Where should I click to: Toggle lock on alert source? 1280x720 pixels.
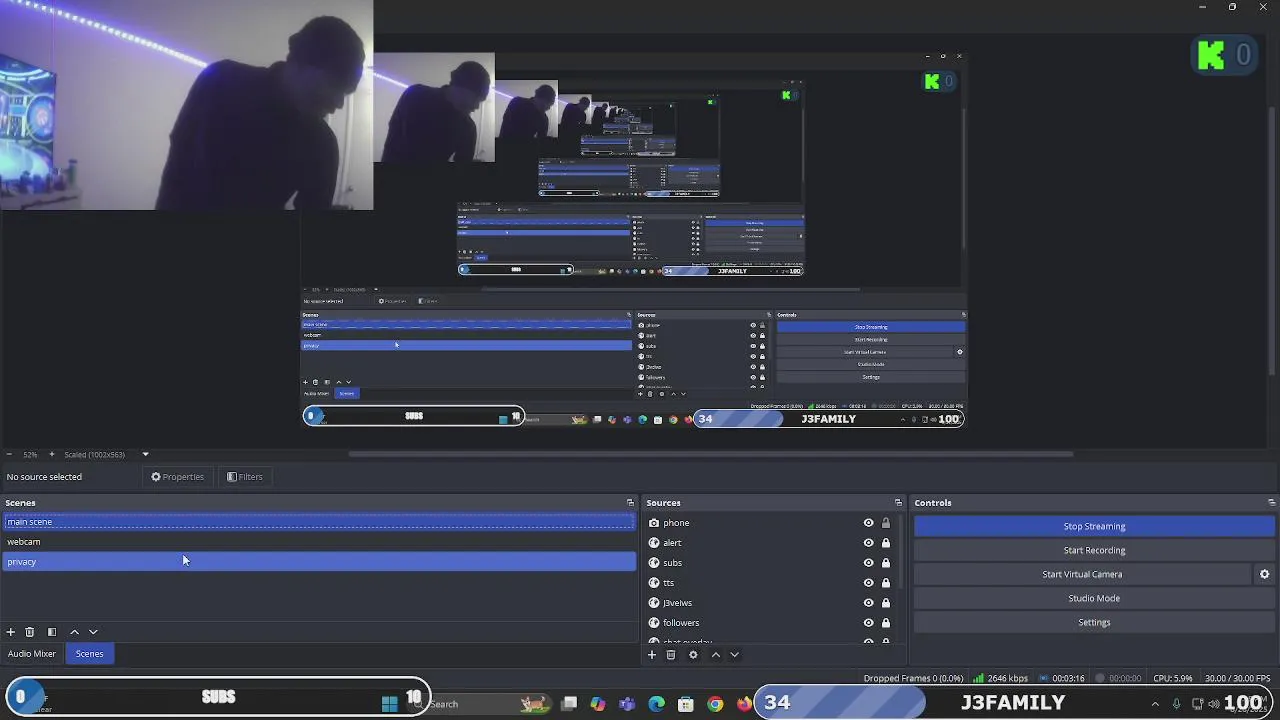point(886,543)
